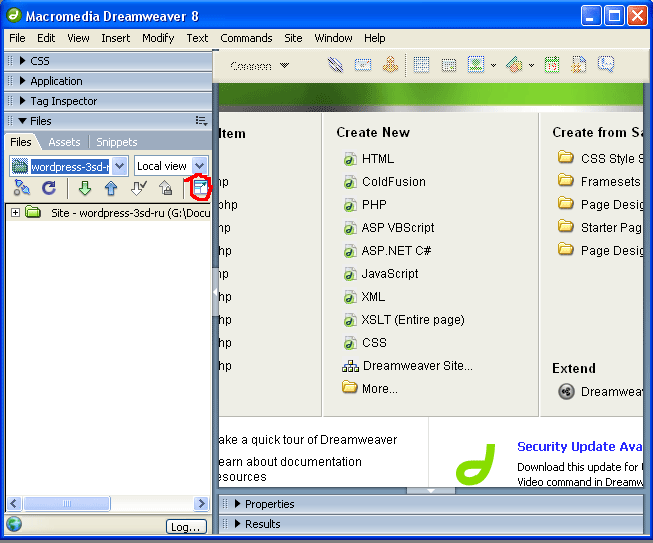Open the Files panel options menu icon
The height and width of the screenshot is (543, 653).
[202, 121]
